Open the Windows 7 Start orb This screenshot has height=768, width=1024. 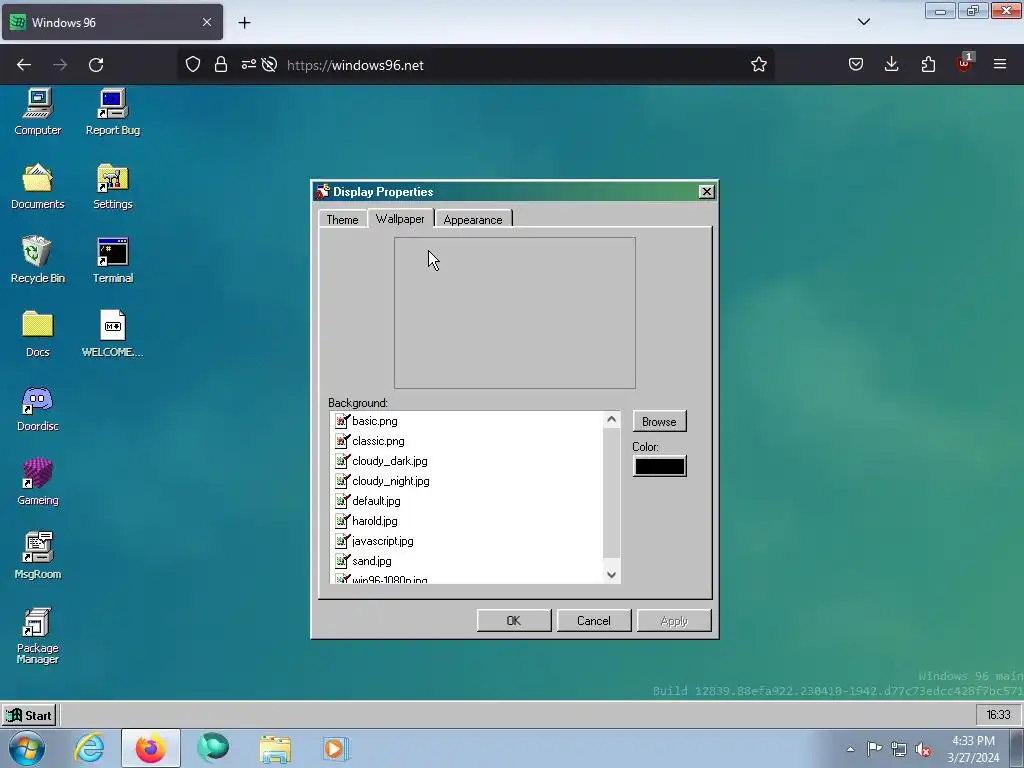point(27,748)
